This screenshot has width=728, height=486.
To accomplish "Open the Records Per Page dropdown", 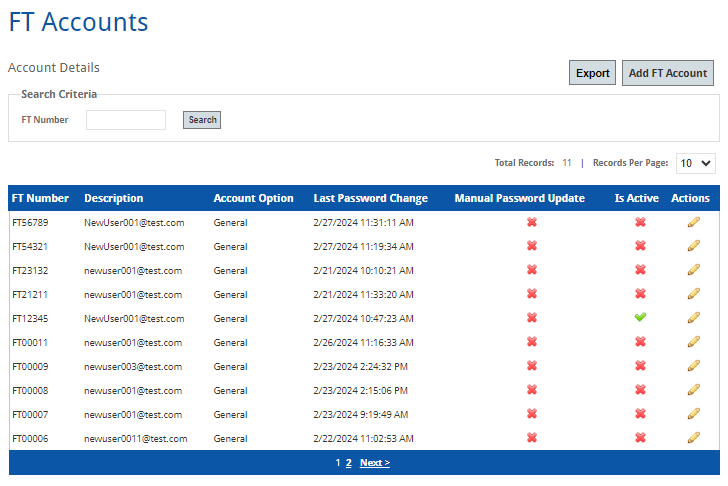I will [x=696, y=163].
